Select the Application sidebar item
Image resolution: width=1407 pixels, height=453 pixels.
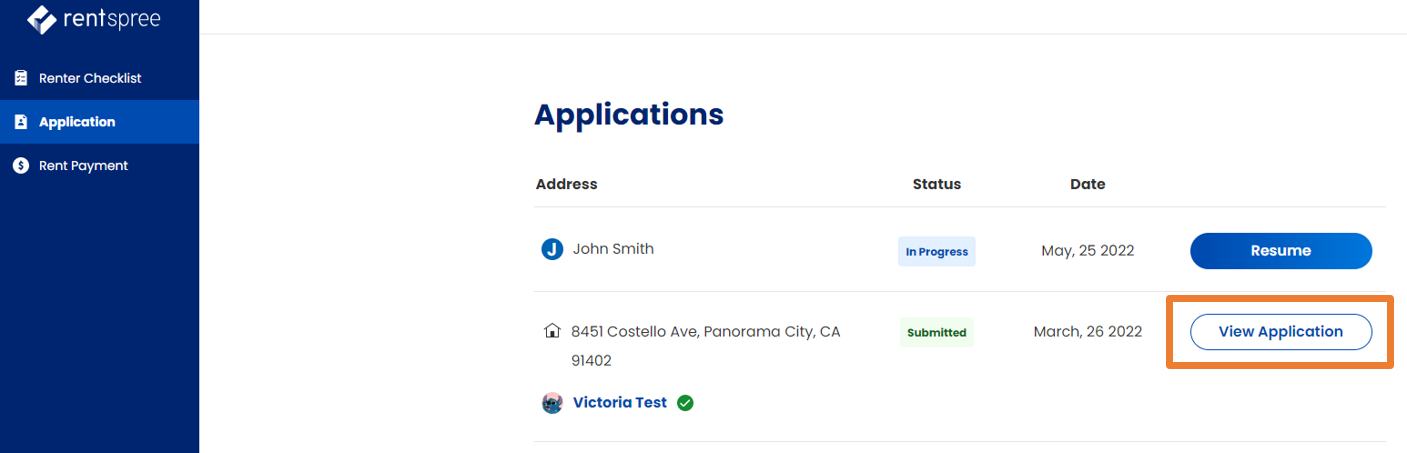point(99,122)
